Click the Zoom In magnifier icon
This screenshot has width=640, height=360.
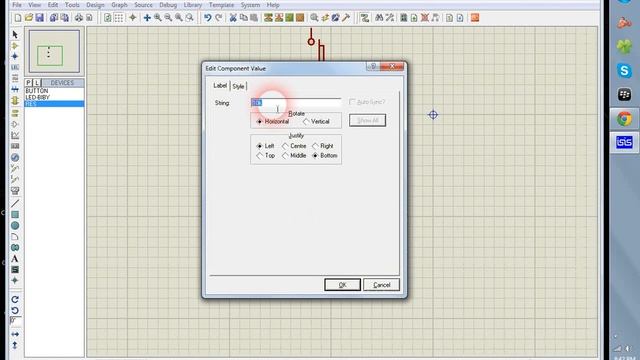coord(158,18)
